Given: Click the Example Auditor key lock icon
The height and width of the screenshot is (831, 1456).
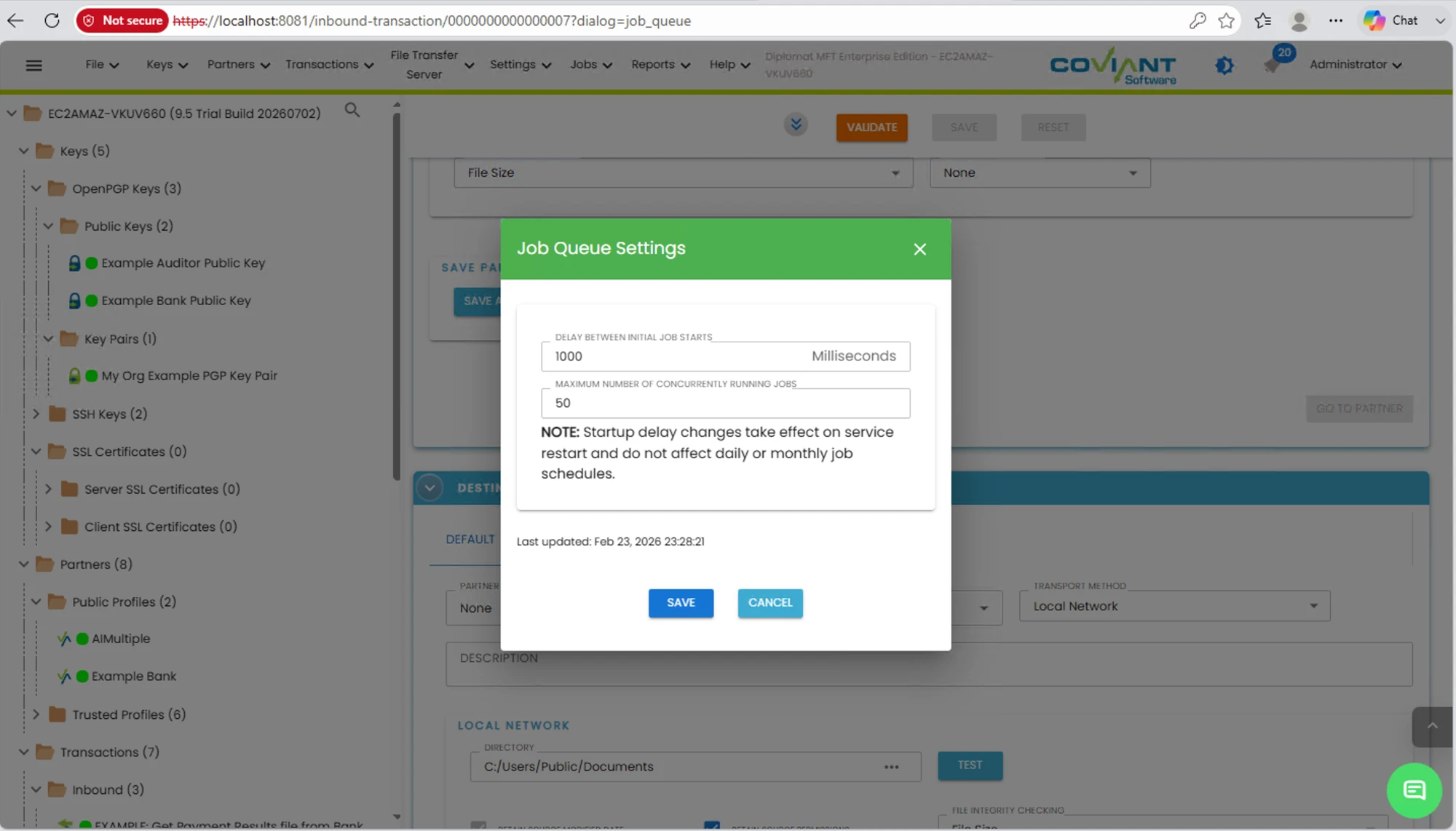Looking at the screenshot, I should click(x=74, y=263).
